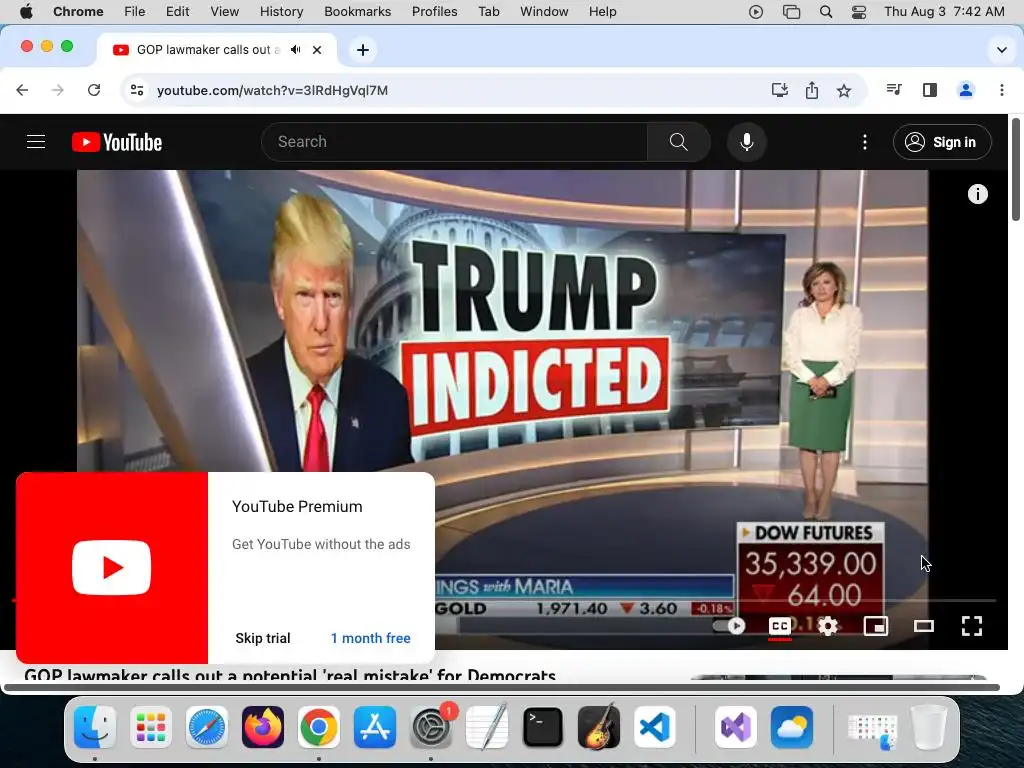Screen dimensions: 1024x768
Task: Click the horizontal page scrollbar
Action: pyautogui.click(x=502, y=687)
